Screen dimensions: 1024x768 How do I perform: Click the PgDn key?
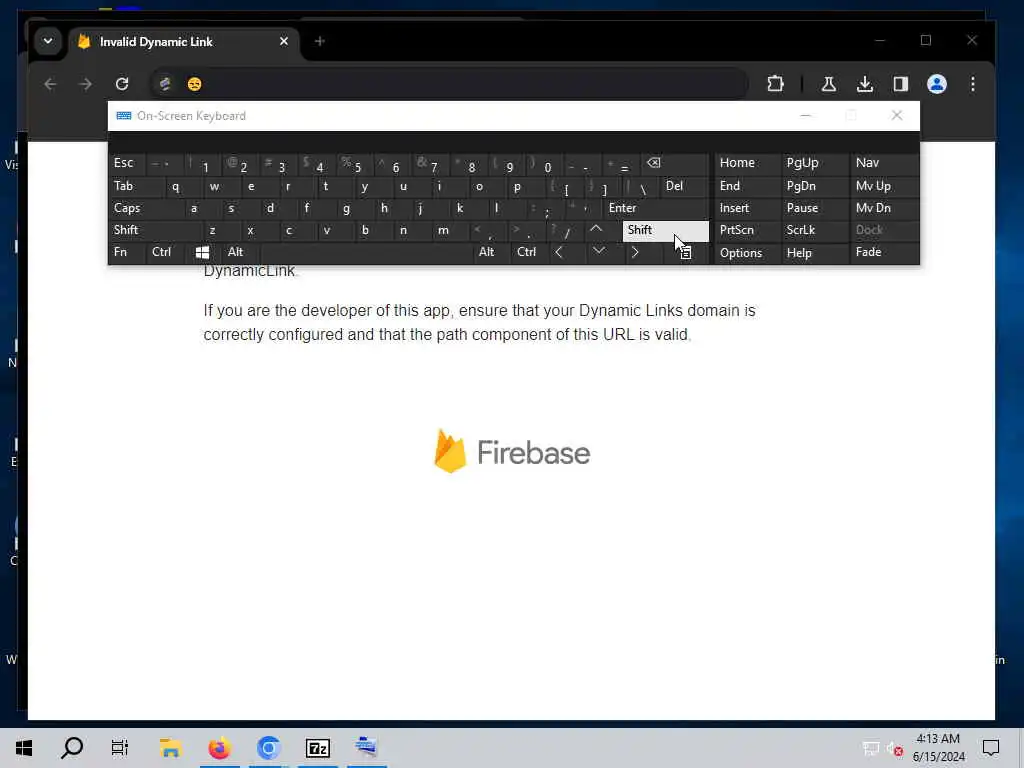[814, 186]
